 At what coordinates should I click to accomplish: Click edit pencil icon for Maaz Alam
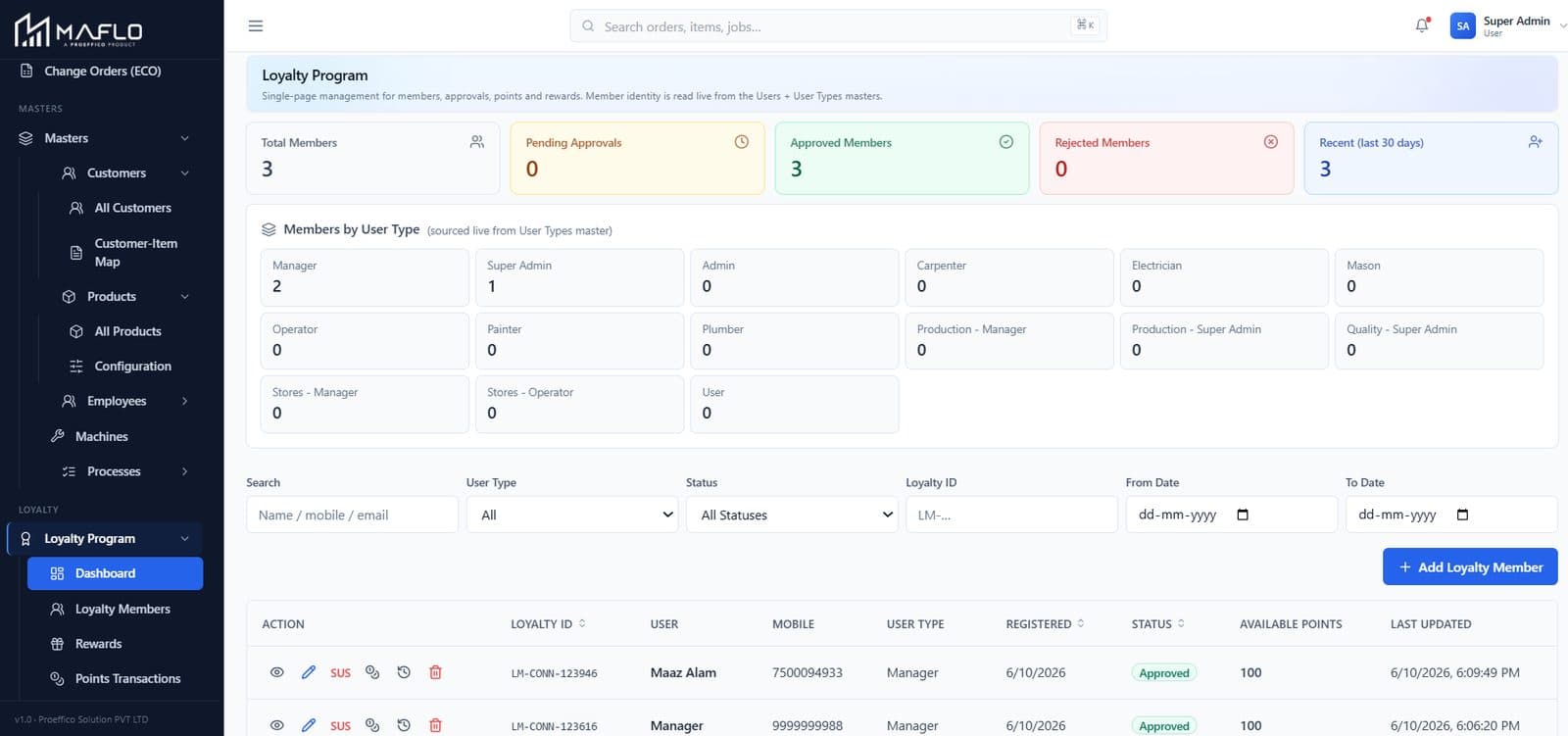(309, 672)
